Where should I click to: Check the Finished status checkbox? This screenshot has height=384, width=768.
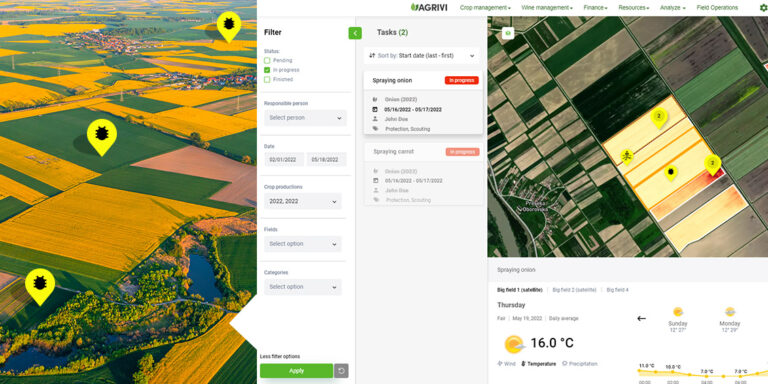267,79
